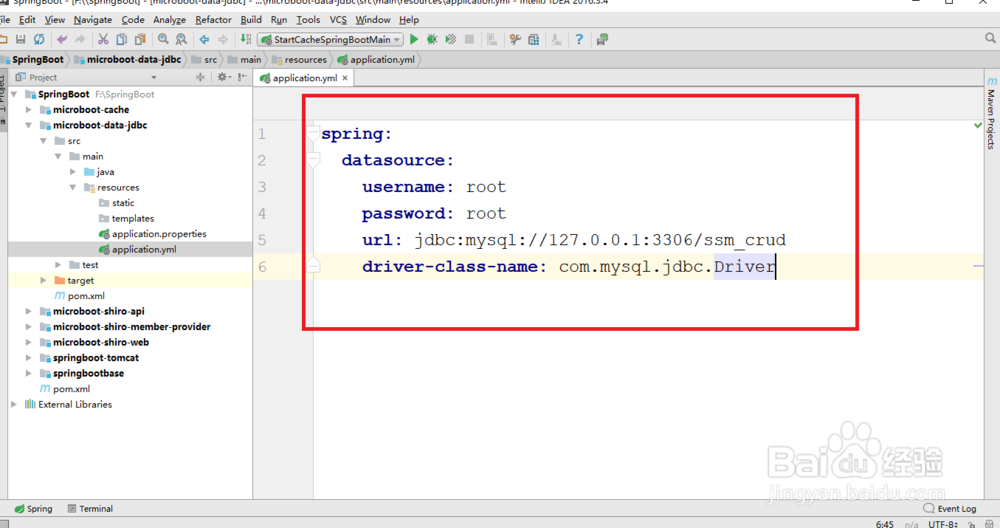This screenshot has width=1000, height=528.
Task: Click the Redo arrow icon
Action: [80, 40]
